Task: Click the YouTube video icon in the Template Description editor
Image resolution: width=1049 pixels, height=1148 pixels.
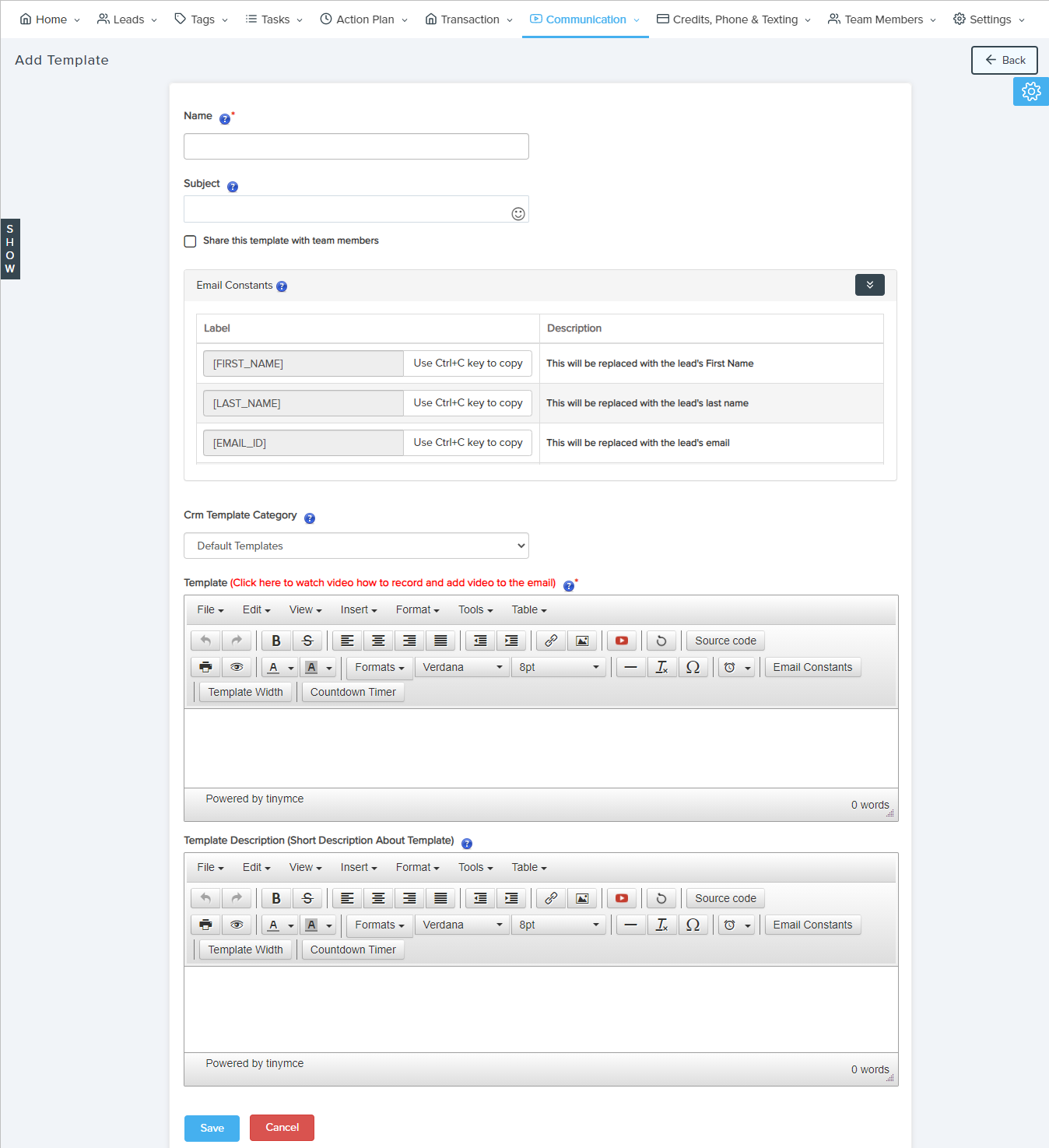Action: click(x=621, y=898)
